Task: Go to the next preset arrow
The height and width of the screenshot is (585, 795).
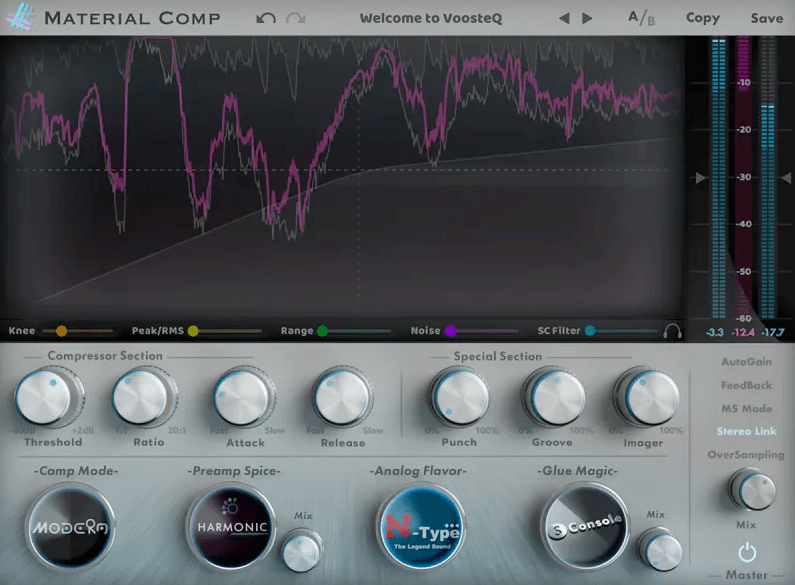Action: point(587,18)
